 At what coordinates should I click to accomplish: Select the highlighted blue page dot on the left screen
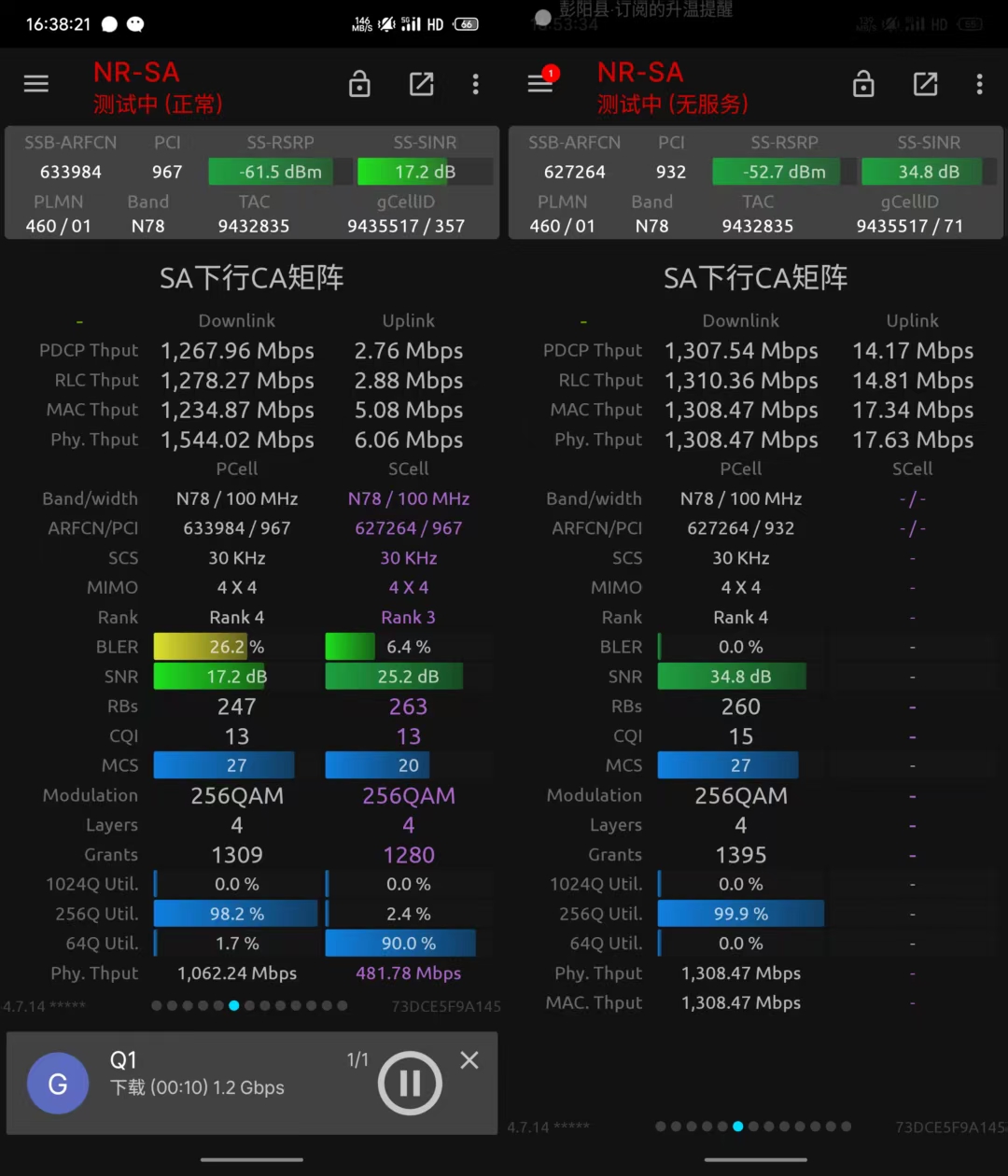pos(234,1005)
